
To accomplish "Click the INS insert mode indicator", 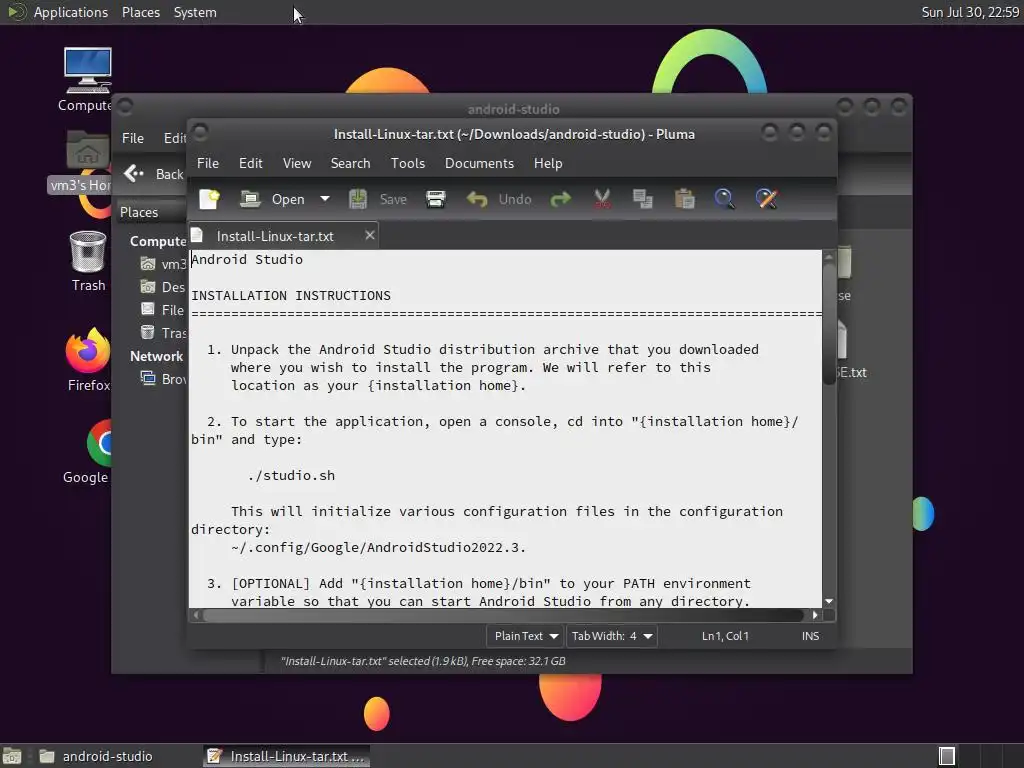I will point(810,636).
